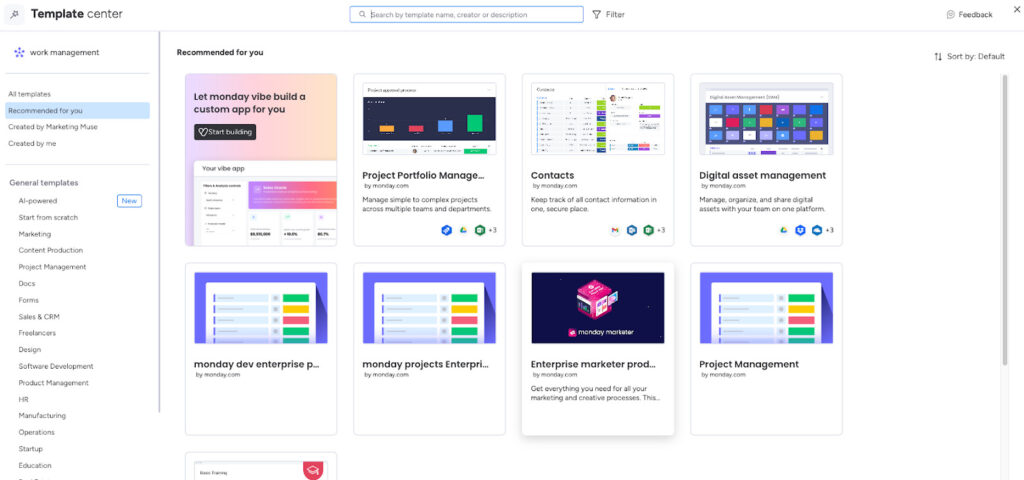Click +3 integrations on Contacts card
Image resolution: width=1024 pixels, height=480 pixels.
click(x=661, y=230)
